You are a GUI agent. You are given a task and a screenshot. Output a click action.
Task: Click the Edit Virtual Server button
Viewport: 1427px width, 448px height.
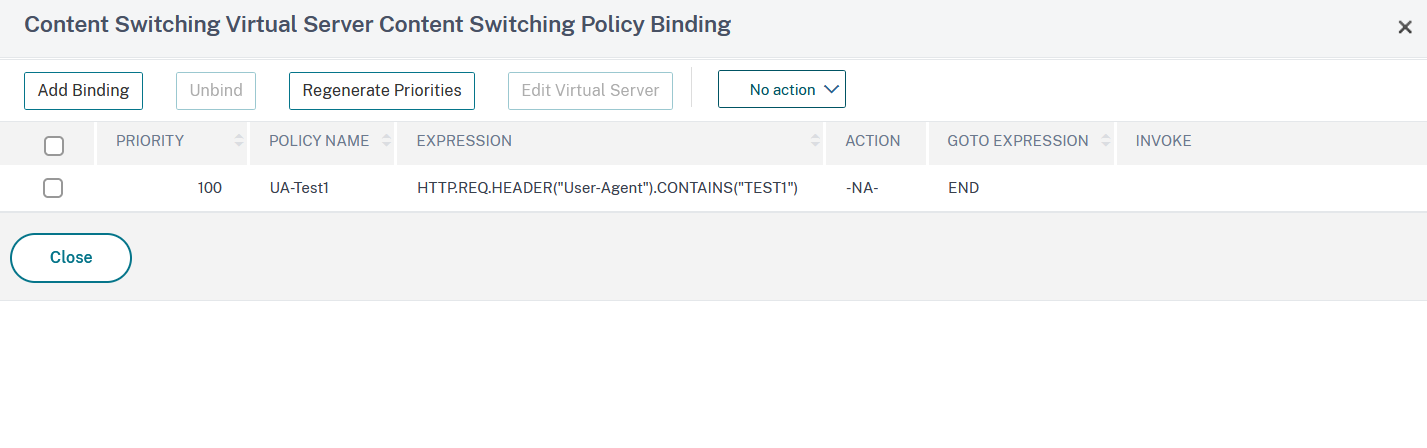[590, 90]
